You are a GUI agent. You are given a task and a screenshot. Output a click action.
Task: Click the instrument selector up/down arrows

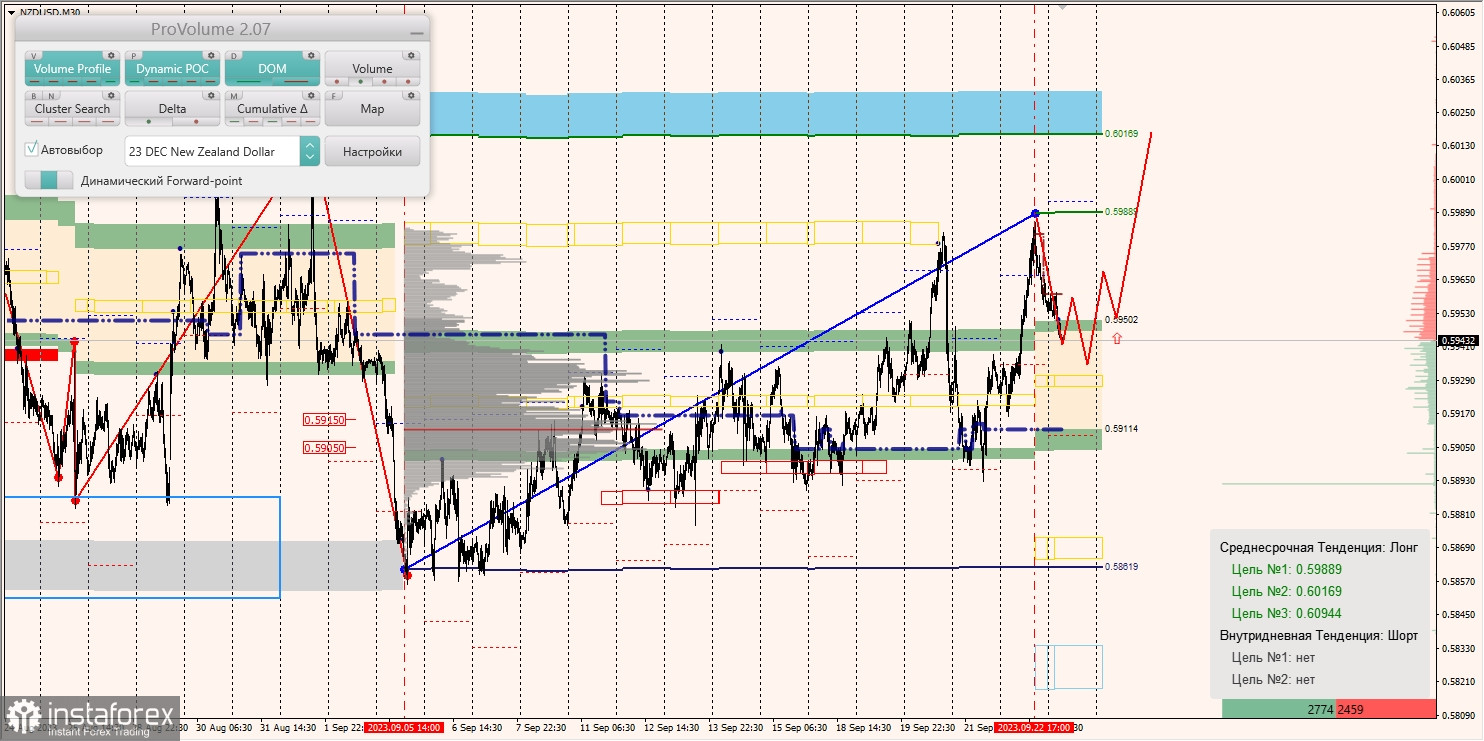click(310, 151)
